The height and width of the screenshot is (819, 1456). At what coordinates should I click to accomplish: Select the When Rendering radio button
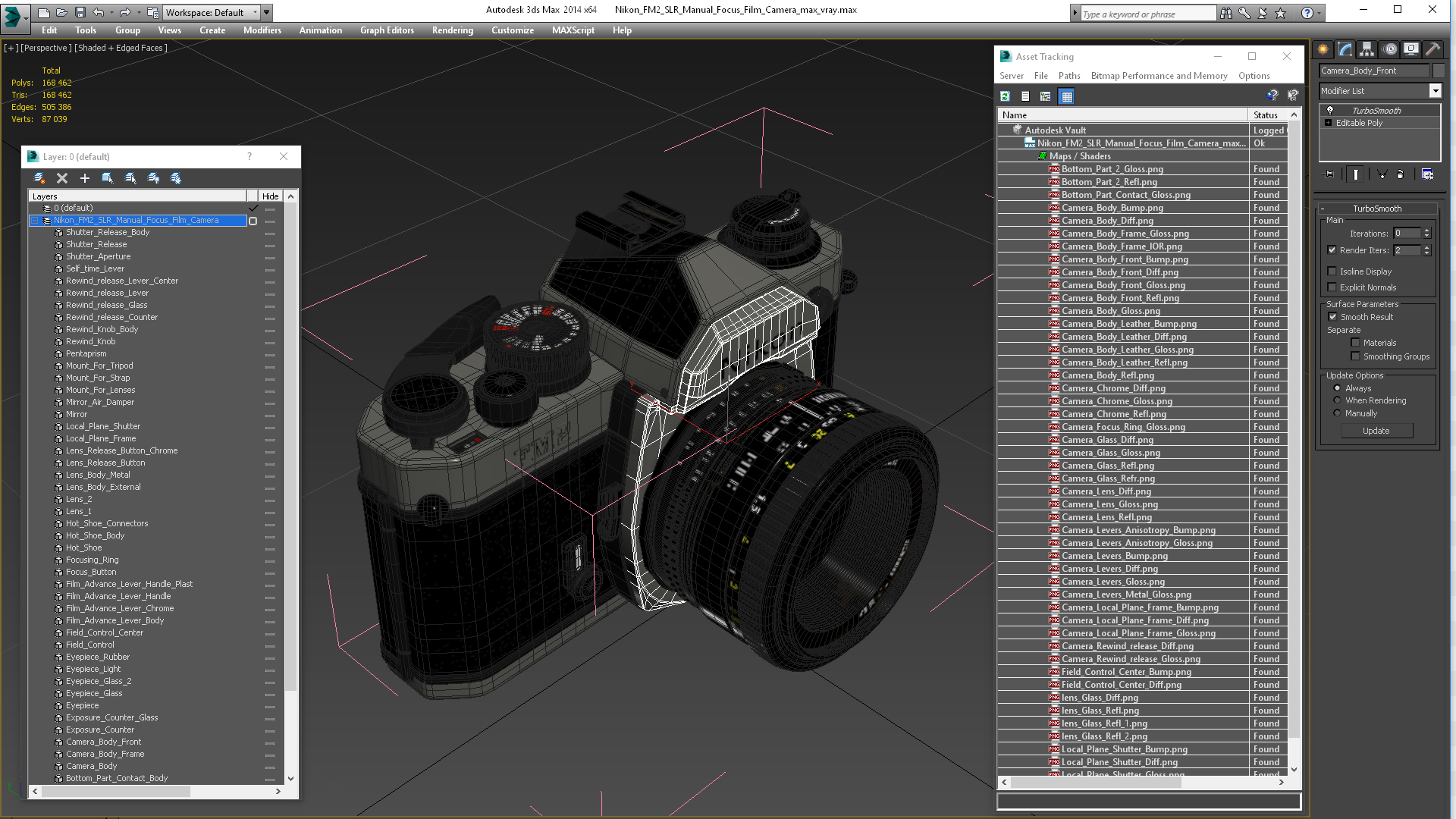pos(1338,400)
